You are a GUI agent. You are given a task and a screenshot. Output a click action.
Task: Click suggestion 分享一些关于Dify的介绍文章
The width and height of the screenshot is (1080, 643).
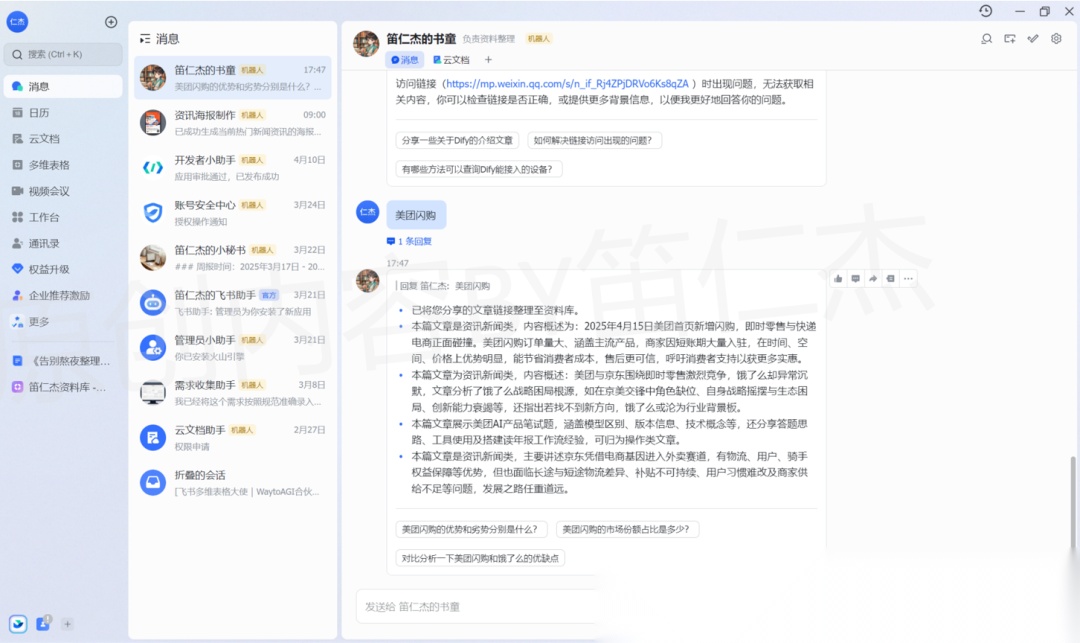coord(457,140)
